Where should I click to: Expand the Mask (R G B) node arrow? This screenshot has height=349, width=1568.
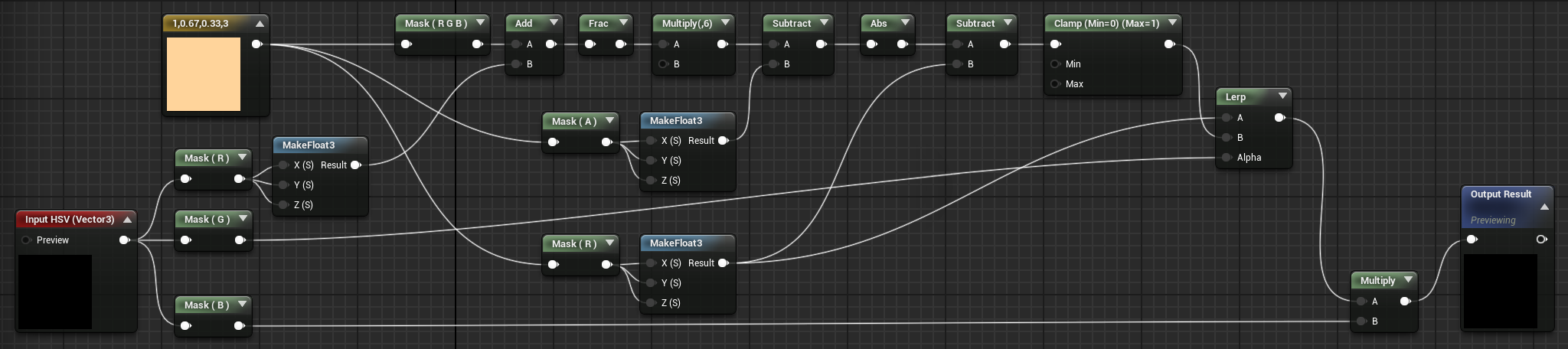480,23
